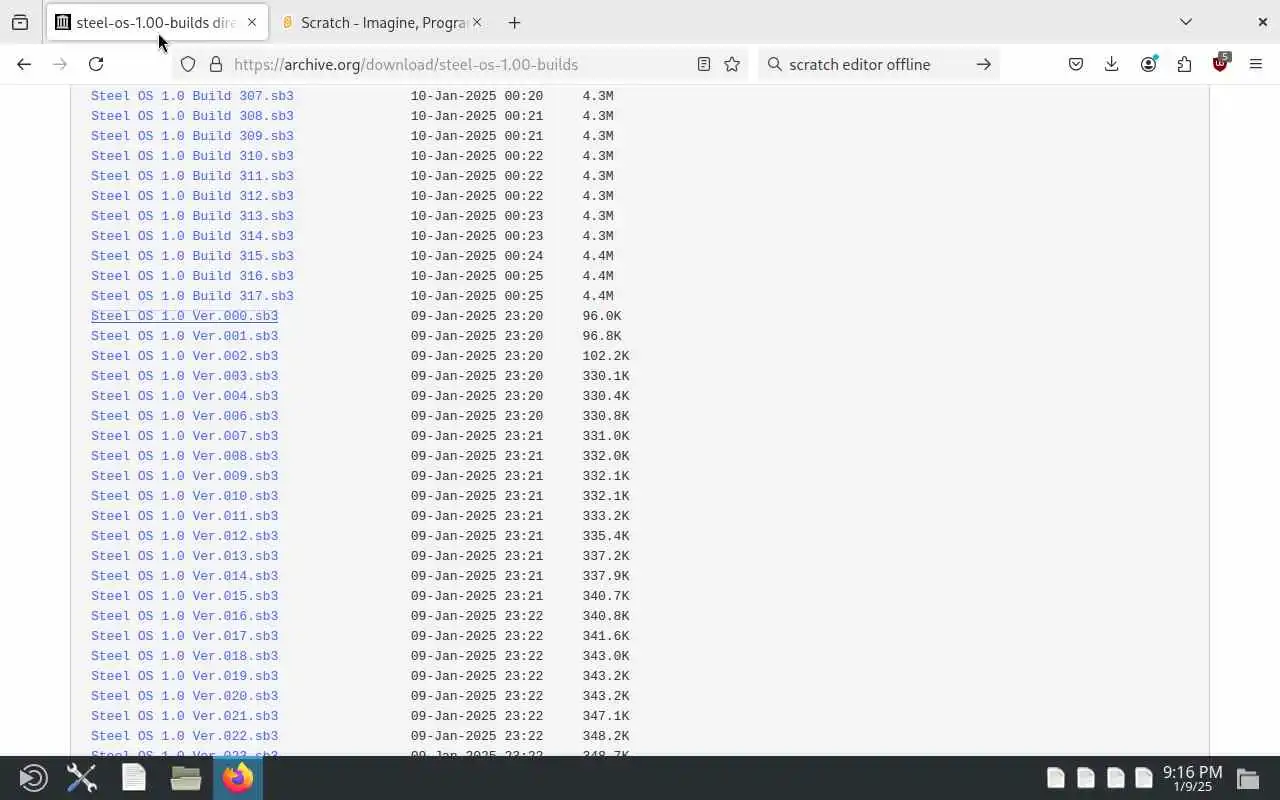Open tracking protection shield icon

188,64
